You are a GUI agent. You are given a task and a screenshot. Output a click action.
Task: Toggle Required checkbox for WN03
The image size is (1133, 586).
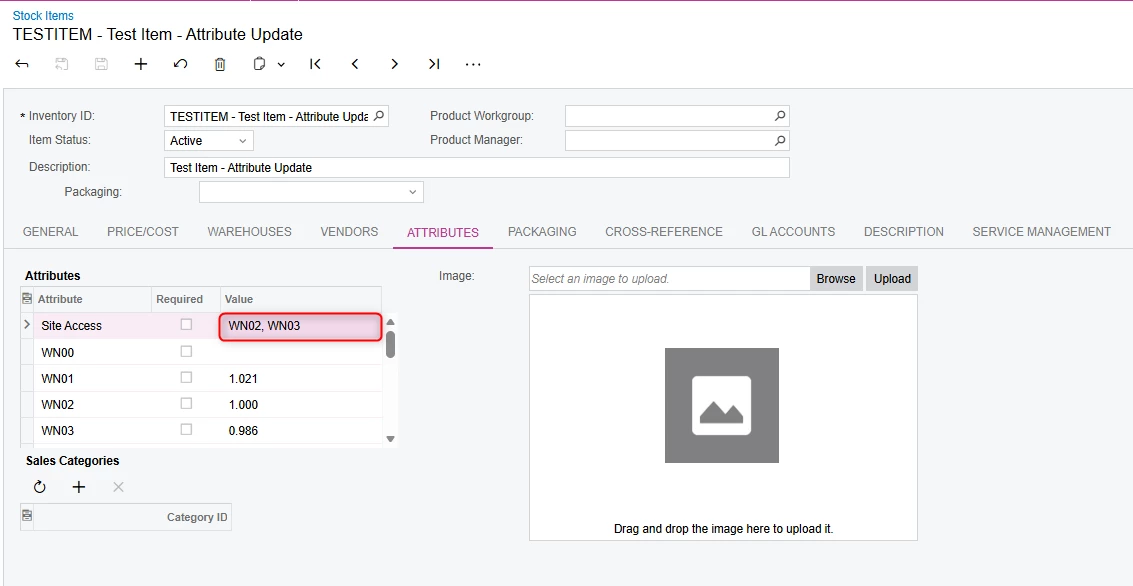[x=186, y=429]
